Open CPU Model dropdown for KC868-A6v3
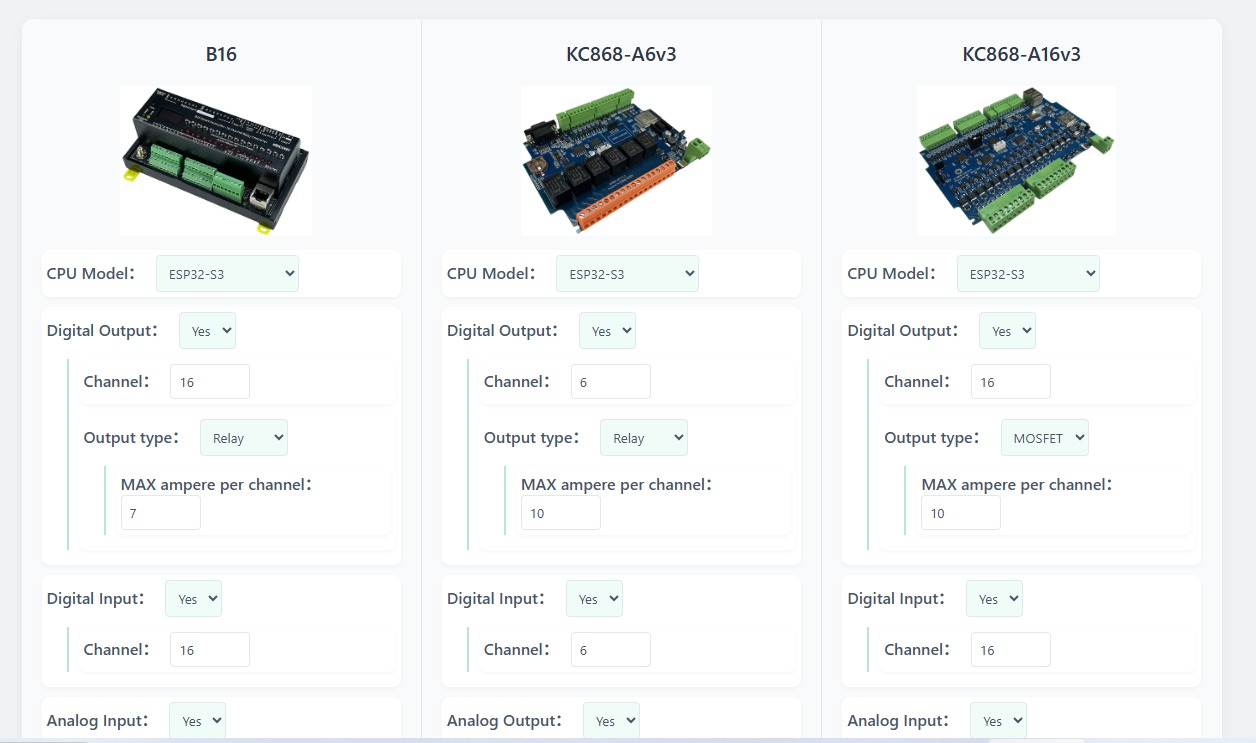This screenshot has height=743, width=1256. point(627,274)
